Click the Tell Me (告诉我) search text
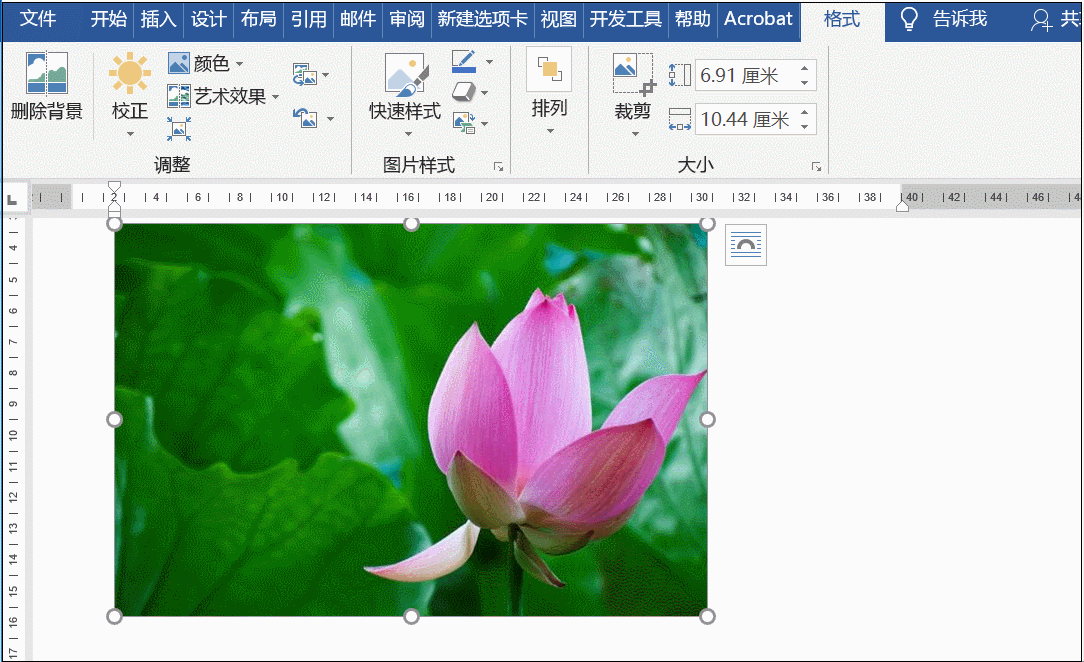1084x662 pixels. (960, 19)
